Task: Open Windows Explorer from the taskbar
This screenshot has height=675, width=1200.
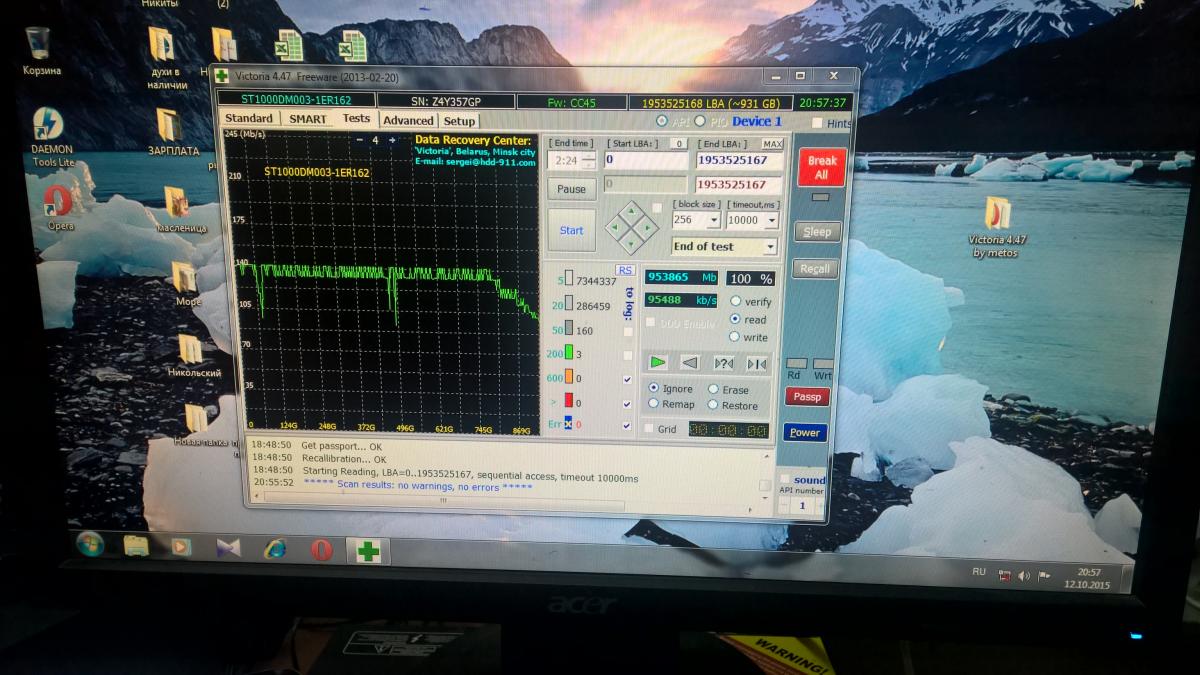Action: click(136, 546)
